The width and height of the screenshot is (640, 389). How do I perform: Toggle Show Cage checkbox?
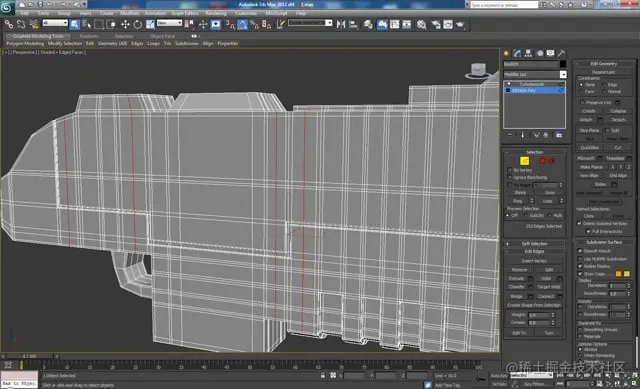(x=580, y=274)
